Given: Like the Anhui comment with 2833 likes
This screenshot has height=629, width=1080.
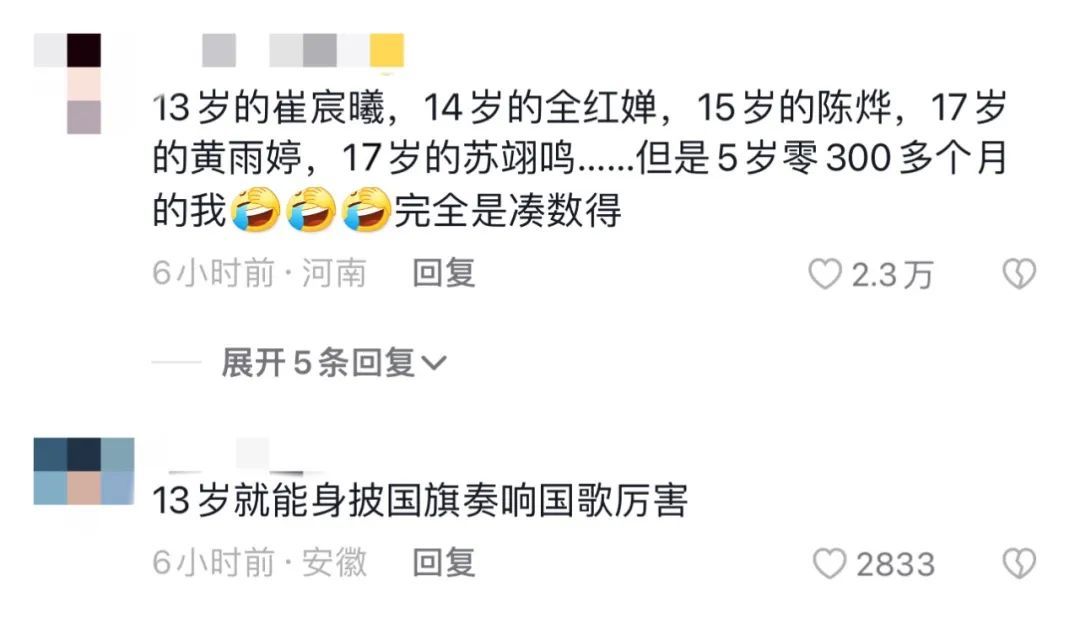Looking at the screenshot, I should click(829, 564).
